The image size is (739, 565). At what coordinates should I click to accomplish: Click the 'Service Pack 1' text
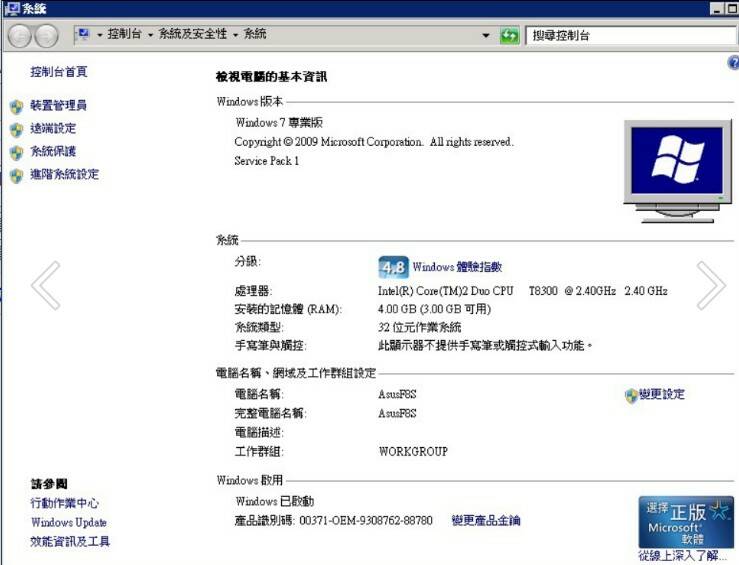tap(267, 161)
